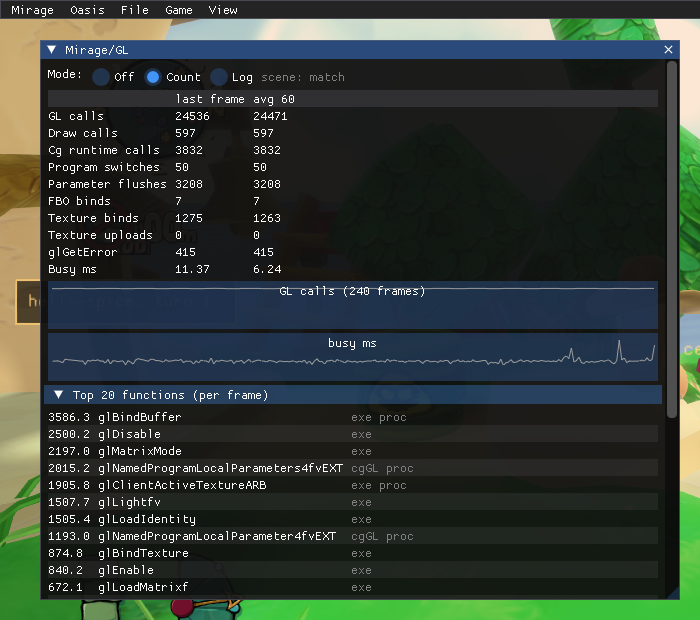Open the Mirage menu
The height and width of the screenshot is (620, 700).
point(32,10)
